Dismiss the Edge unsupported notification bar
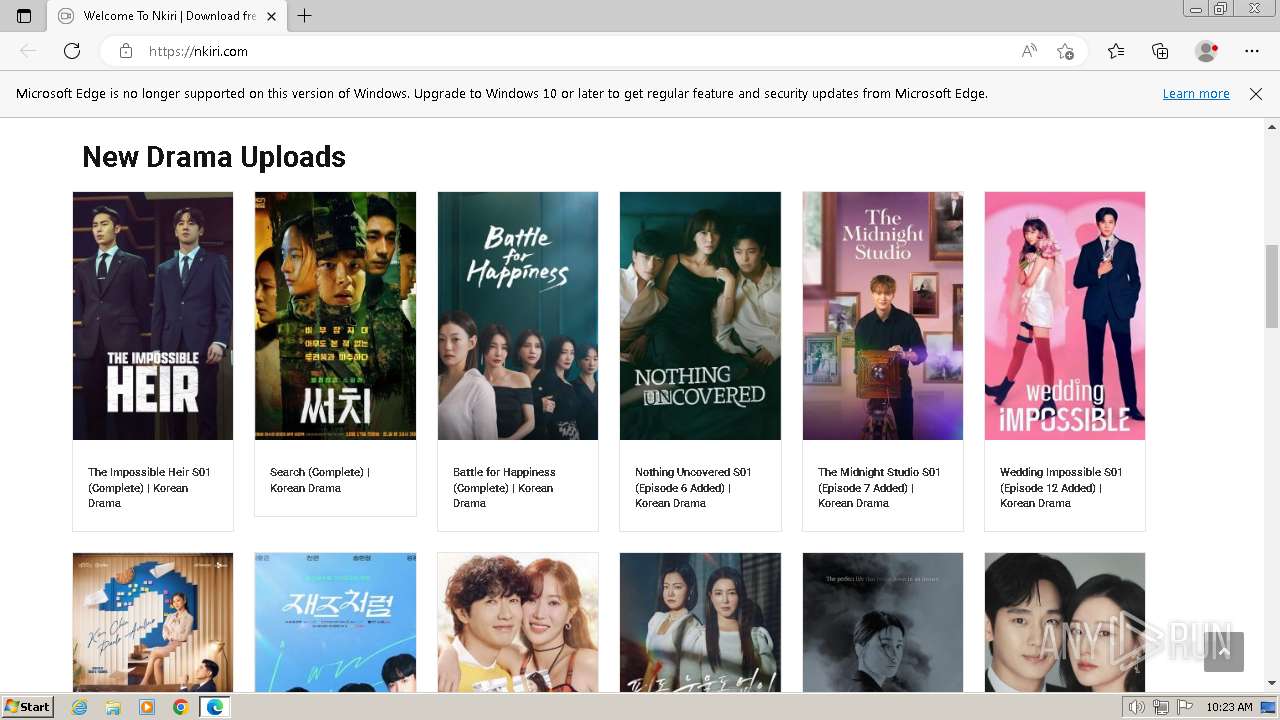The width and height of the screenshot is (1280, 720). pyautogui.click(x=1256, y=94)
